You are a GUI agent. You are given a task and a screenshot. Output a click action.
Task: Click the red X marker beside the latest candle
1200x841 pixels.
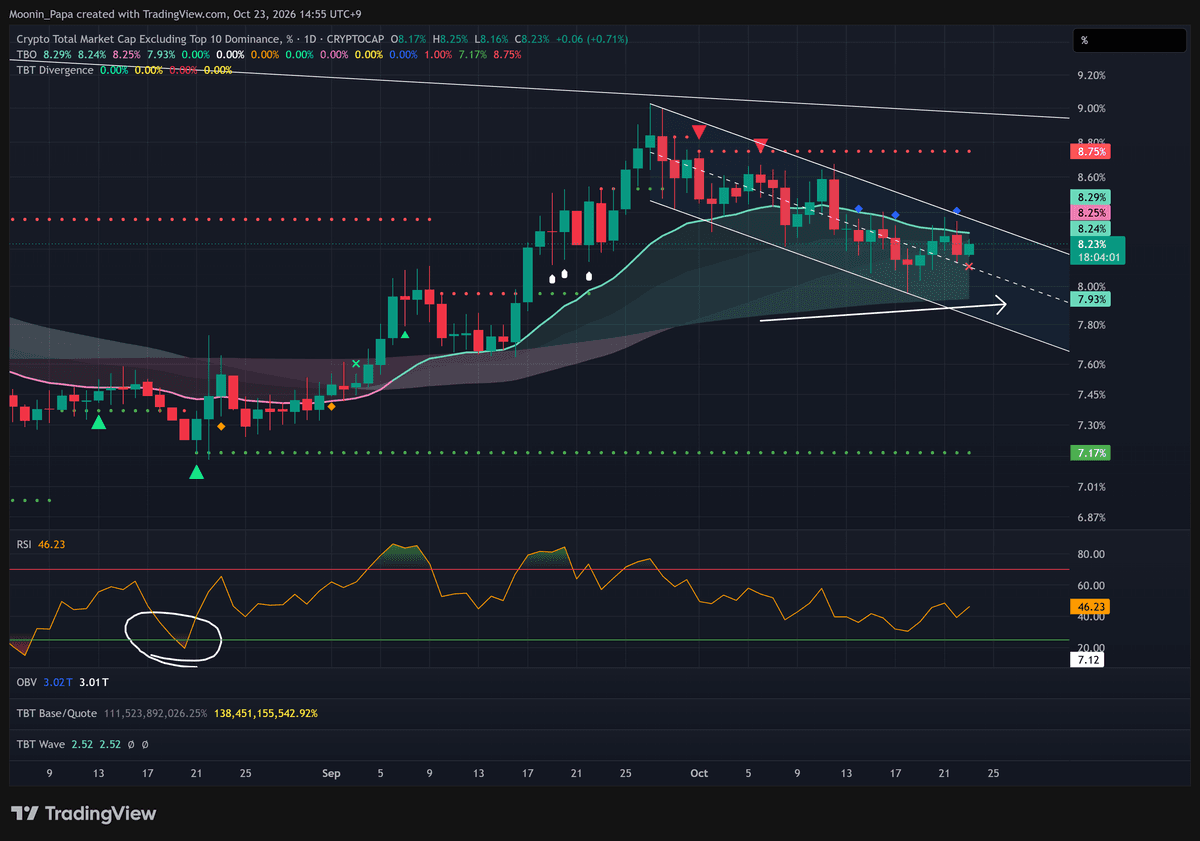tap(968, 265)
